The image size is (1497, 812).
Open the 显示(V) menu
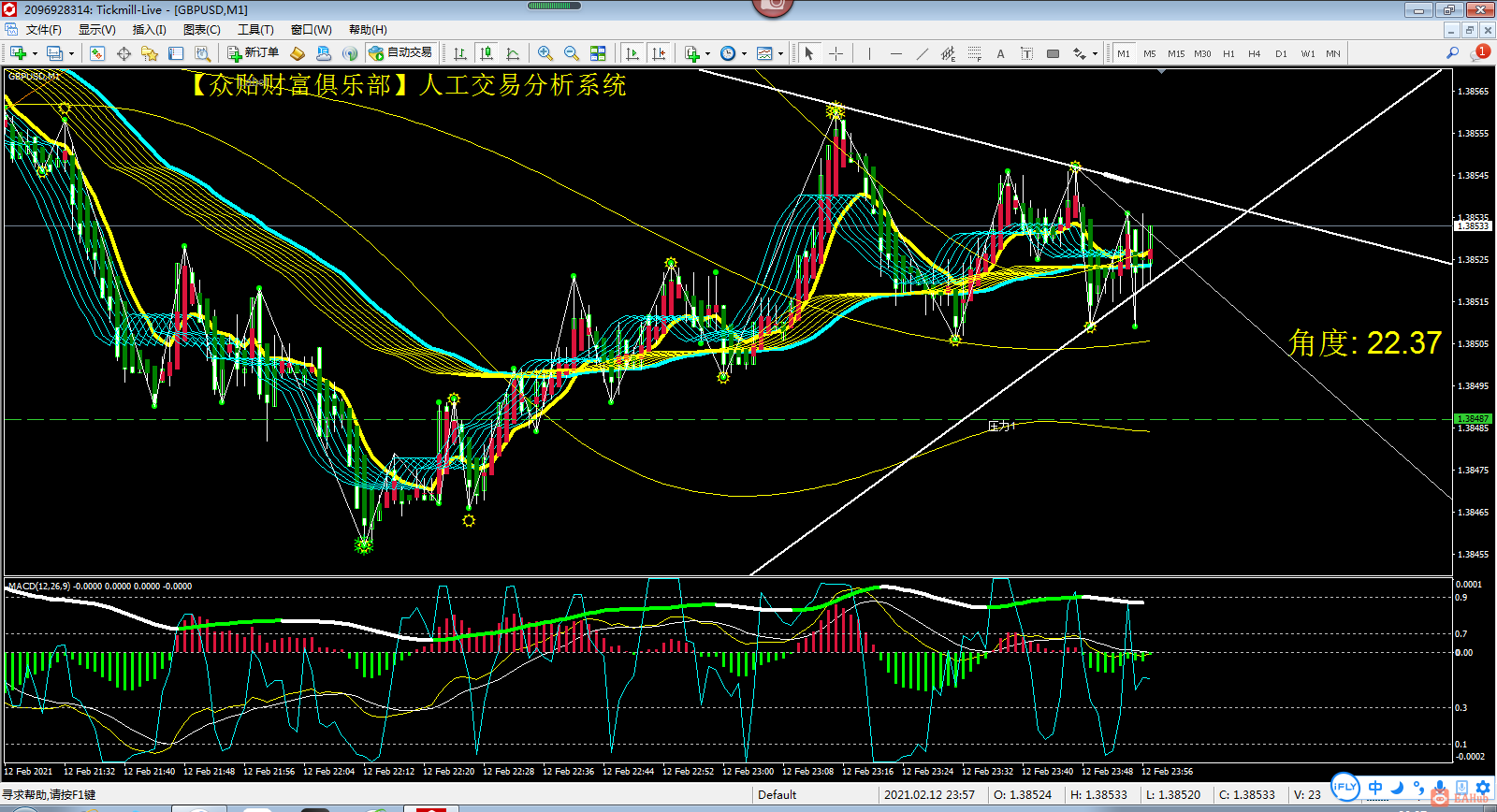coord(97,30)
